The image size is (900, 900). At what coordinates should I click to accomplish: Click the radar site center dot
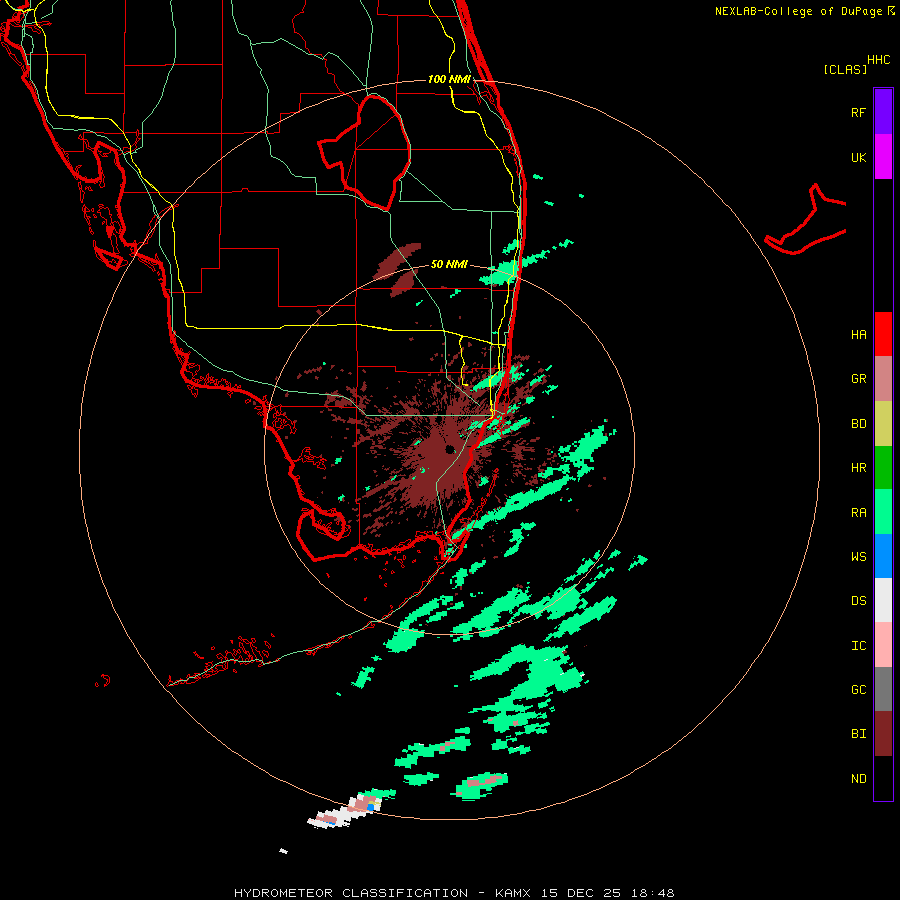pyautogui.click(x=449, y=449)
